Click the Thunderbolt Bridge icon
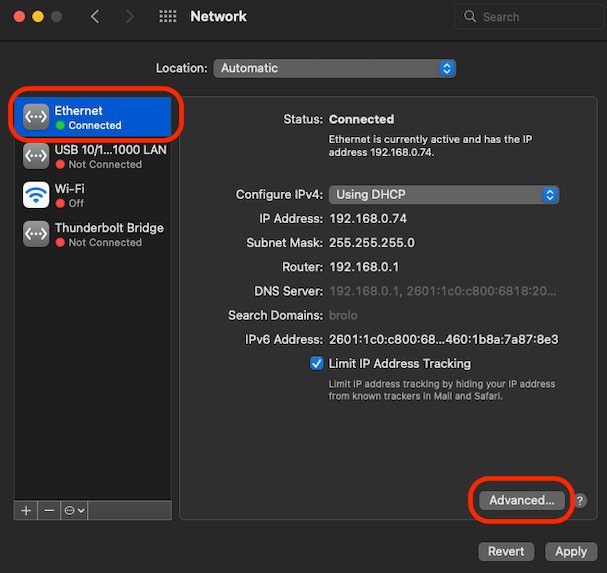This screenshot has height=573, width=607. (36, 234)
